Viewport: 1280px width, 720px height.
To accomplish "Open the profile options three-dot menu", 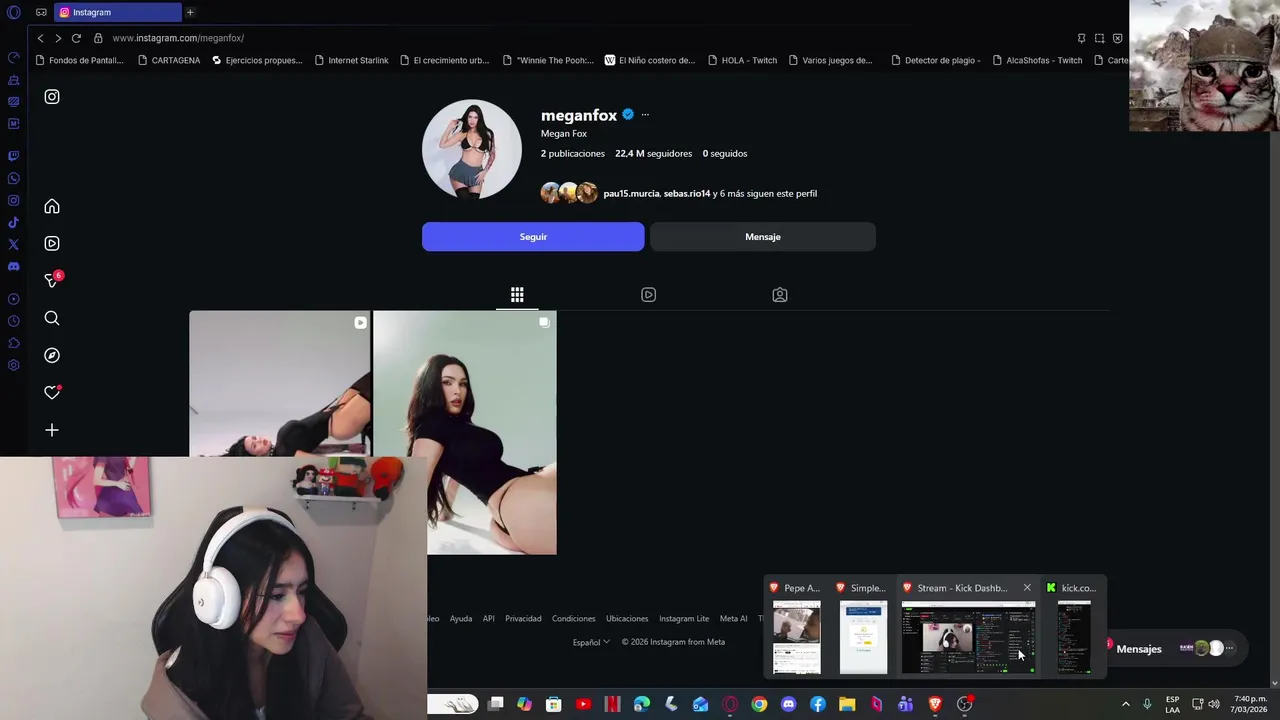I will pyautogui.click(x=645, y=115).
